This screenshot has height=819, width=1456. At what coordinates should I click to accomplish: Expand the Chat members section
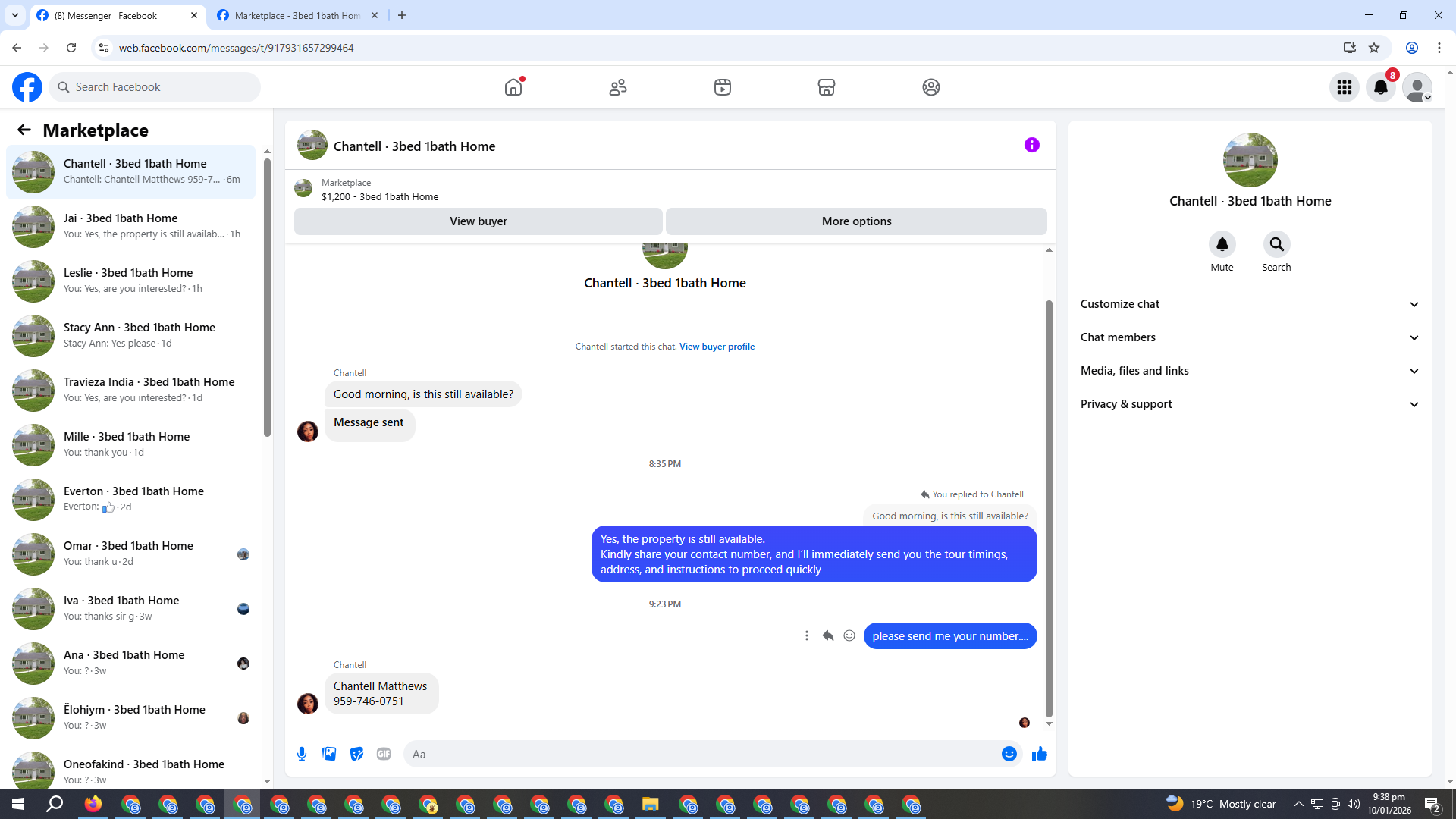pos(1250,337)
